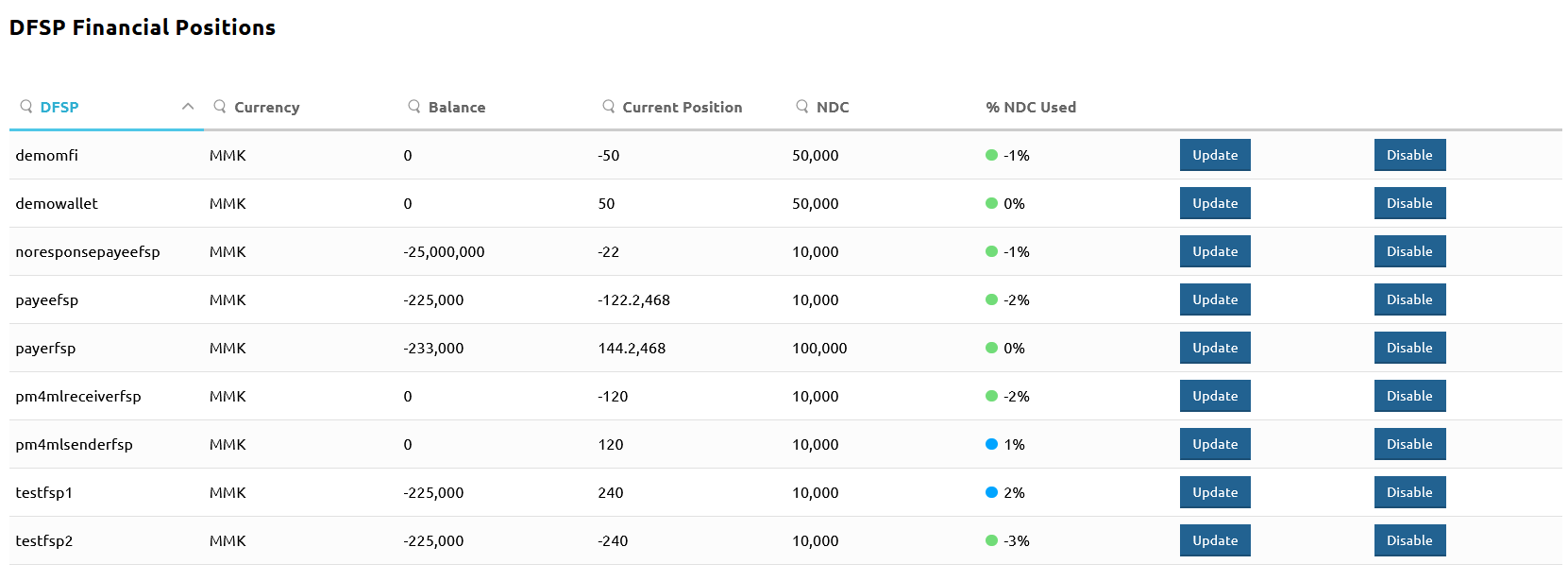Update pm4mlsenderfsp entry
The height and width of the screenshot is (581, 1568).
click(x=1215, y=444)
